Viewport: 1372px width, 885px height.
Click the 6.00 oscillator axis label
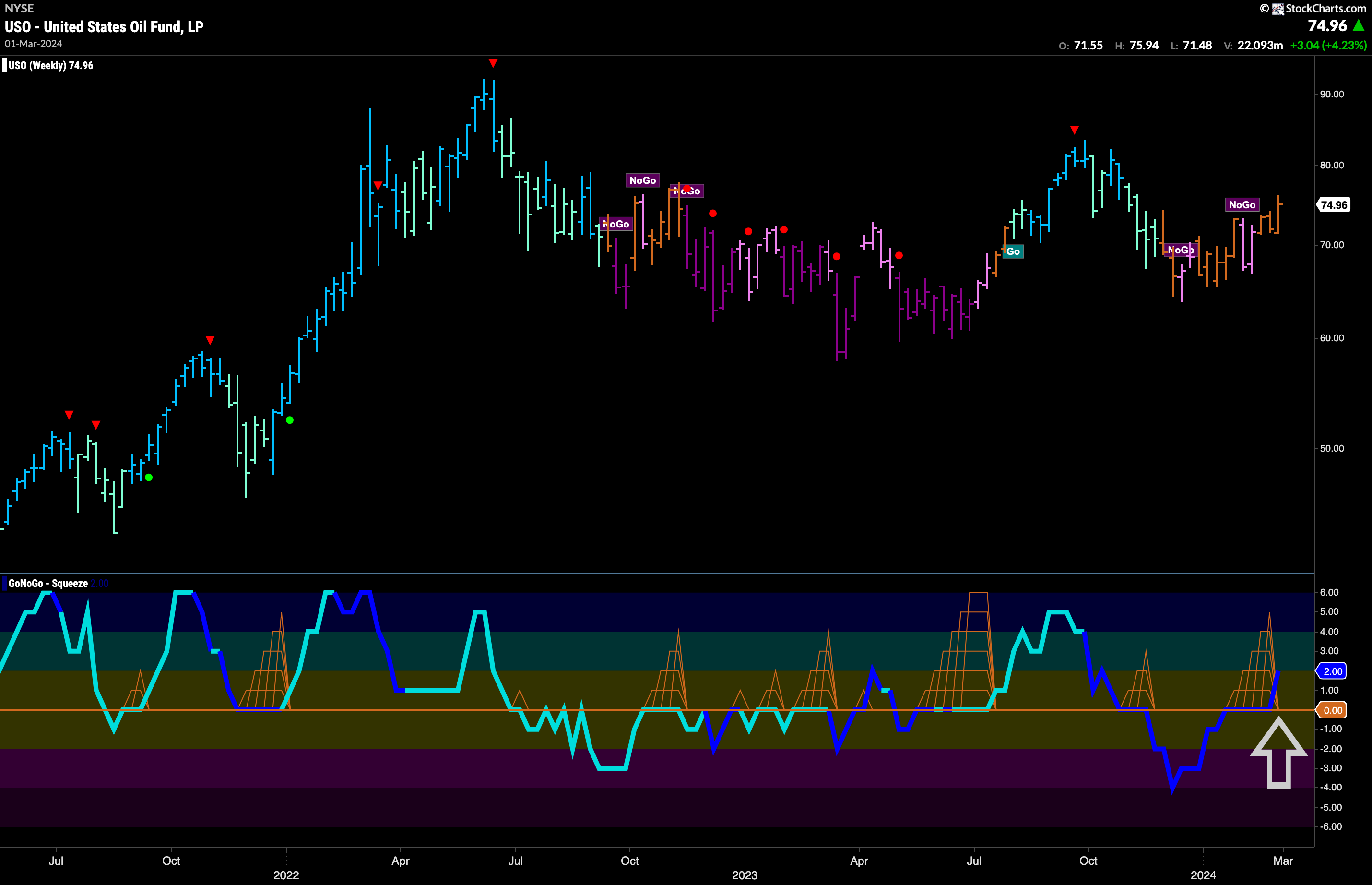click(1329, 593)
